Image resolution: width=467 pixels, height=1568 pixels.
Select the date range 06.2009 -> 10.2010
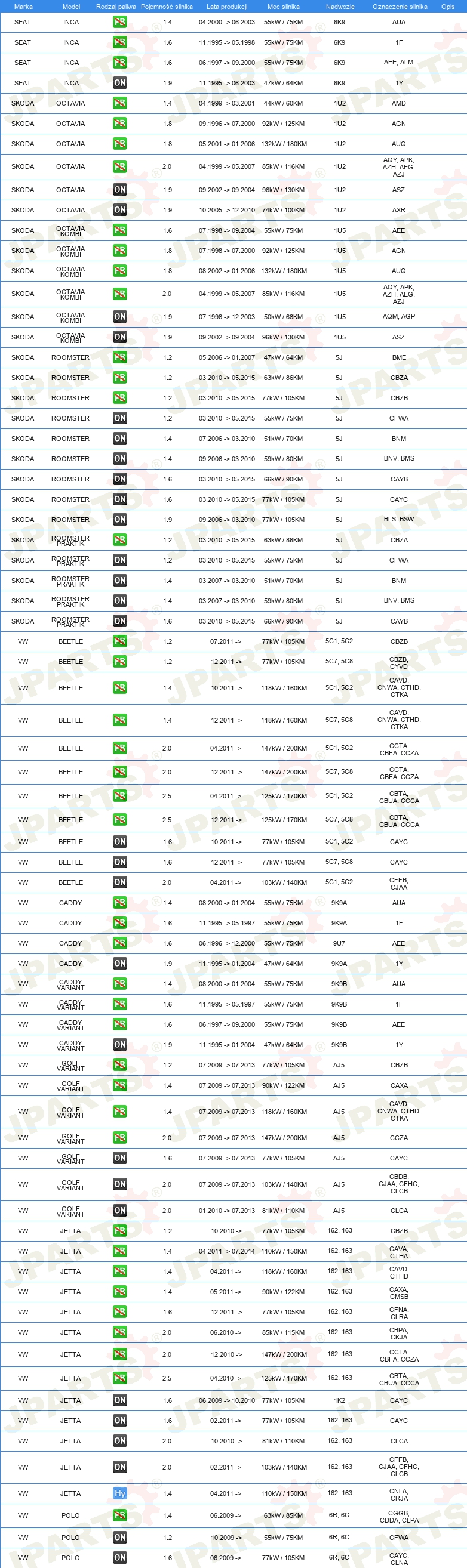pyautogui.click(x=226, y=1400)
